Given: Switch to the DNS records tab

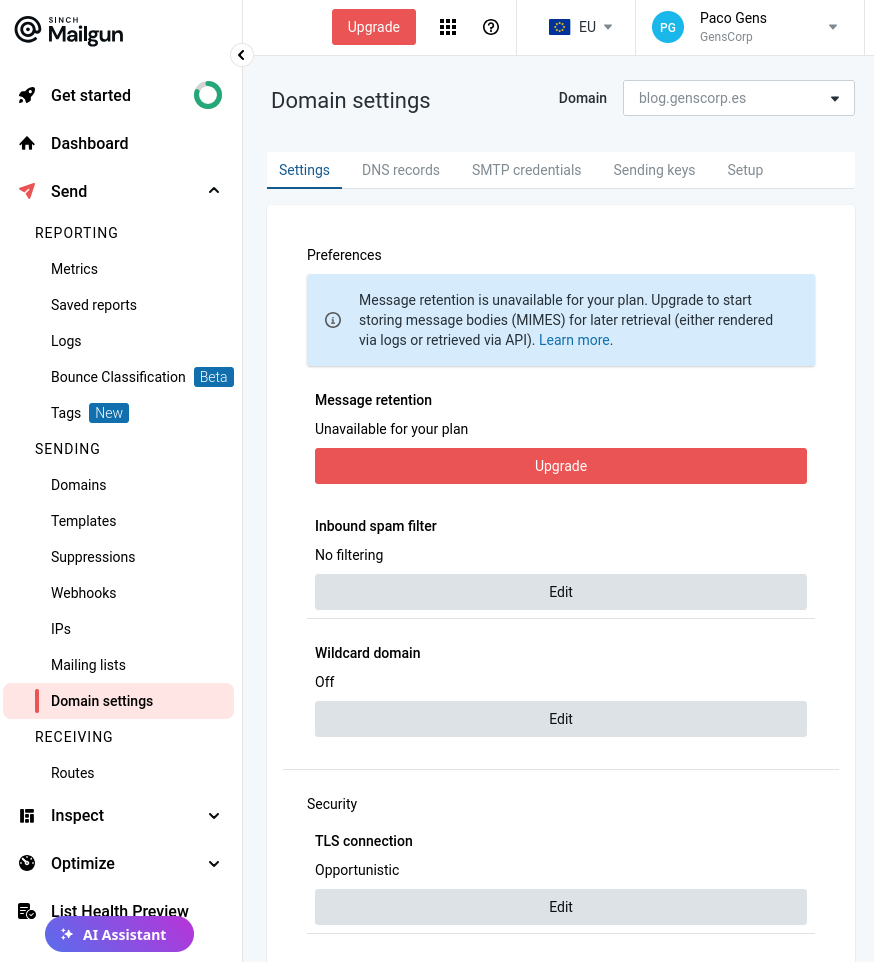Looking at the screenshot, I should (401, 170).
